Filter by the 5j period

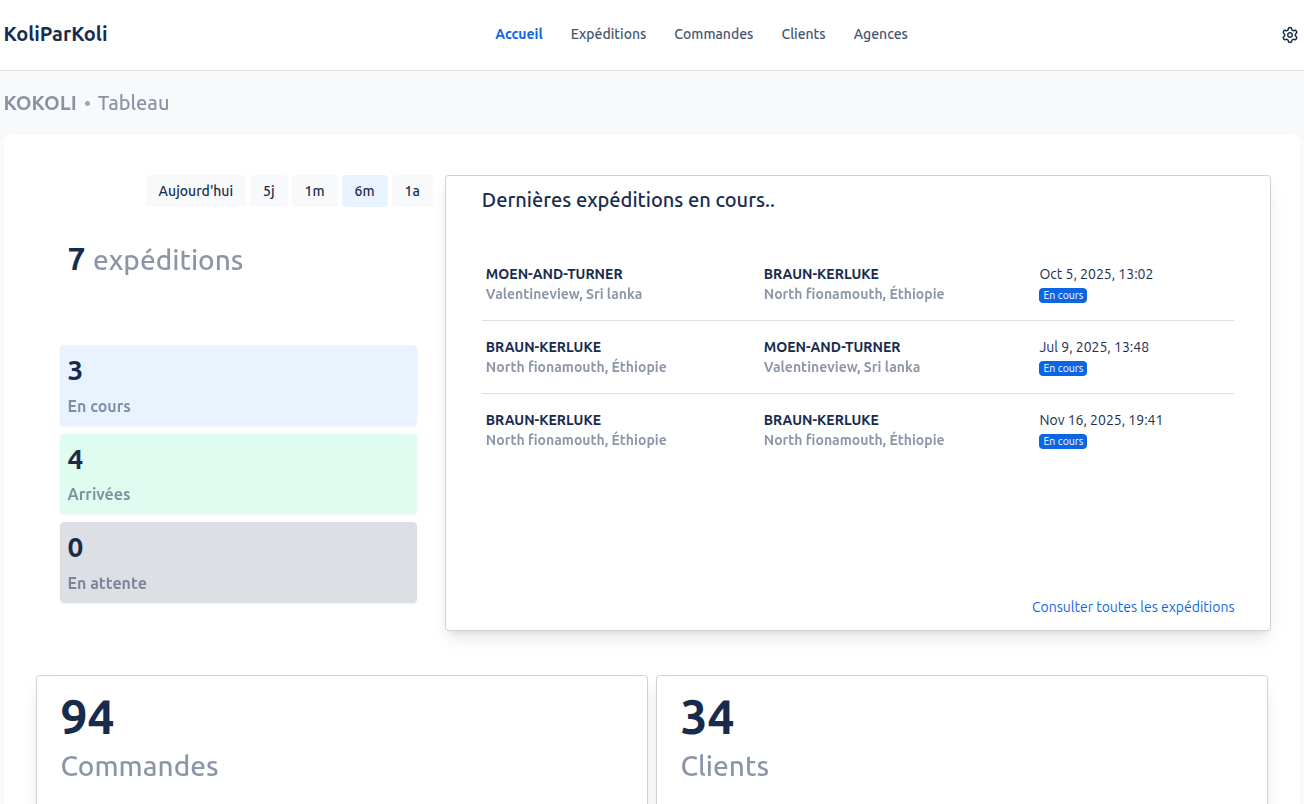point(269,191)
